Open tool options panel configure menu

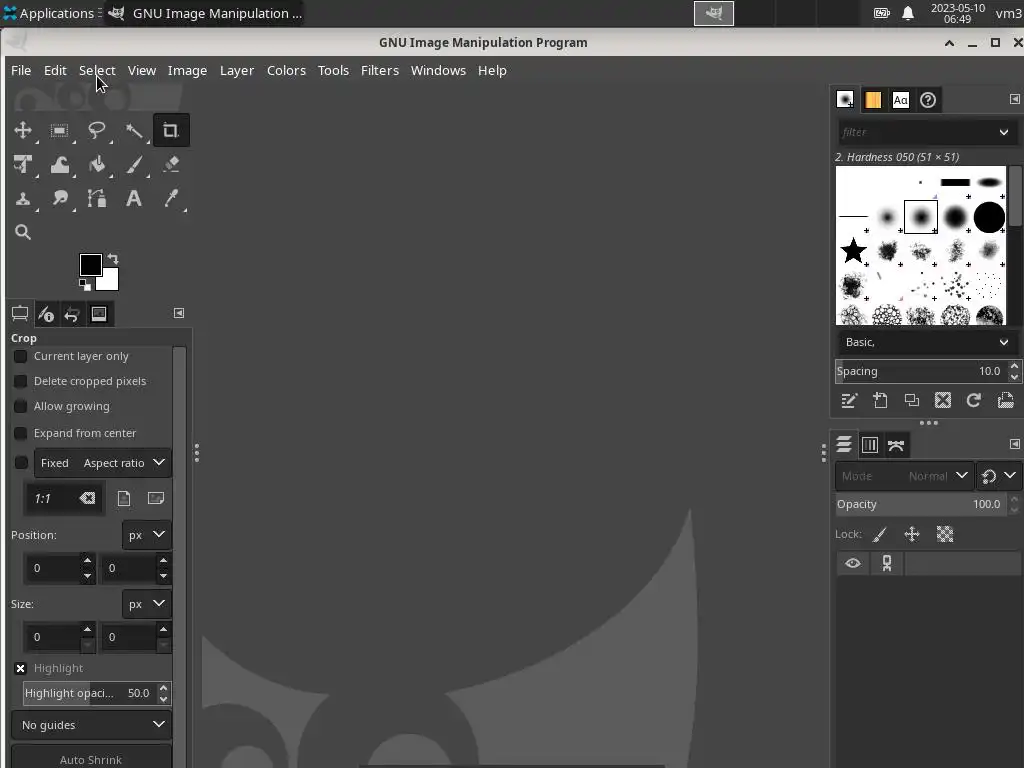[x=179, y=313]
